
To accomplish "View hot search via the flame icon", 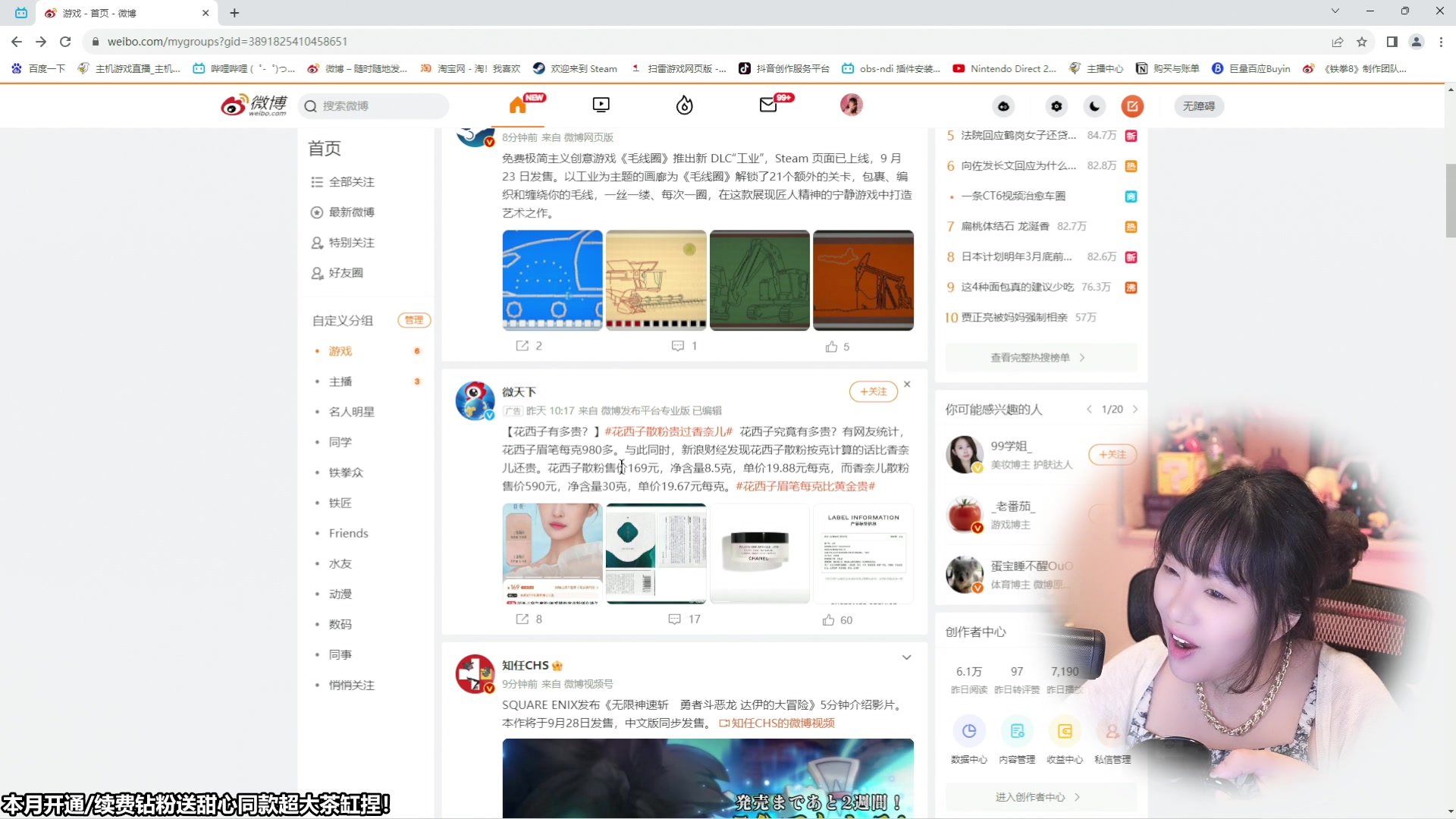I will (684, 105).
